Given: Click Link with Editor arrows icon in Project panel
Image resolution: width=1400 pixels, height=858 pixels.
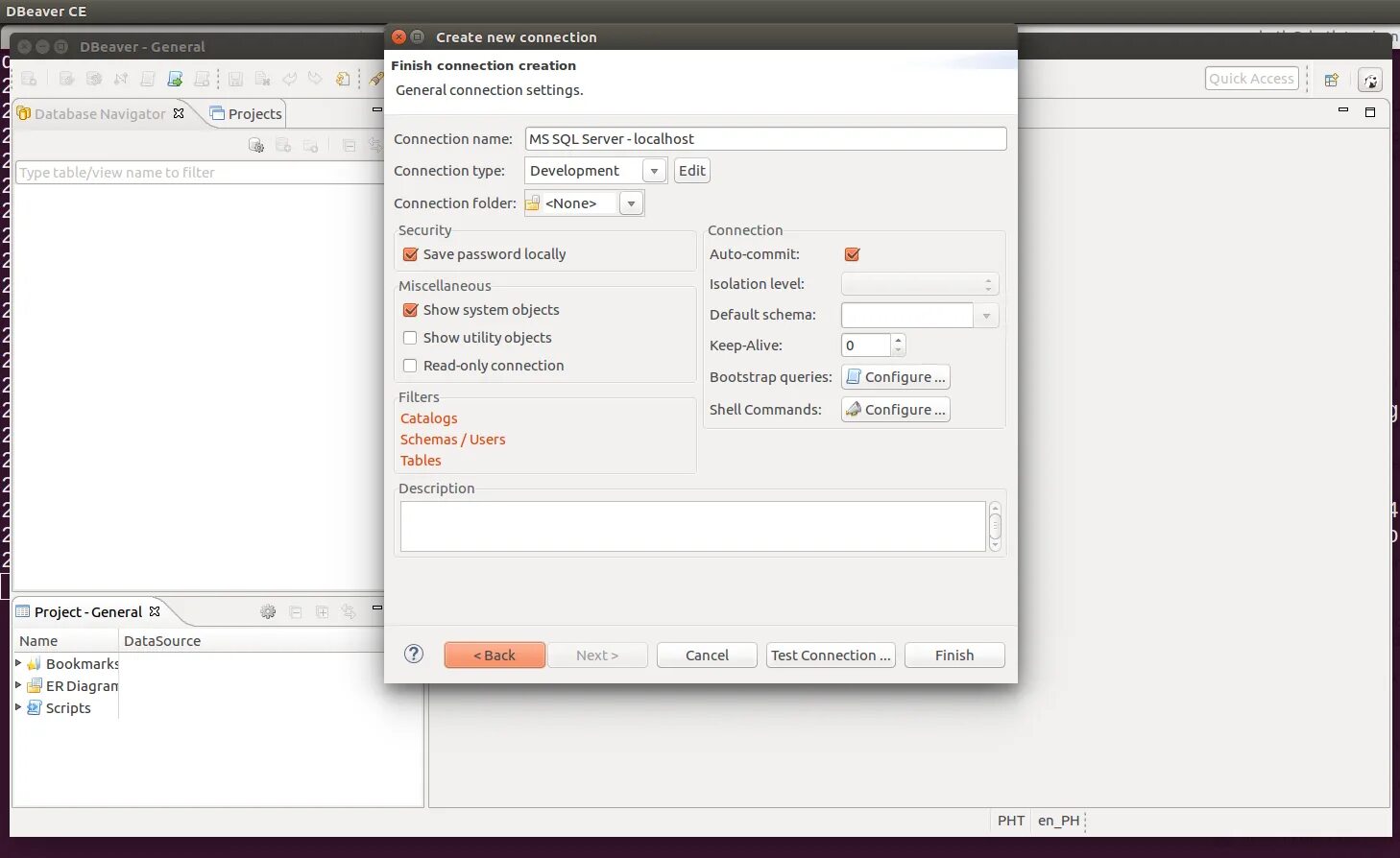Looking at the screenshot, I should 350,611.
